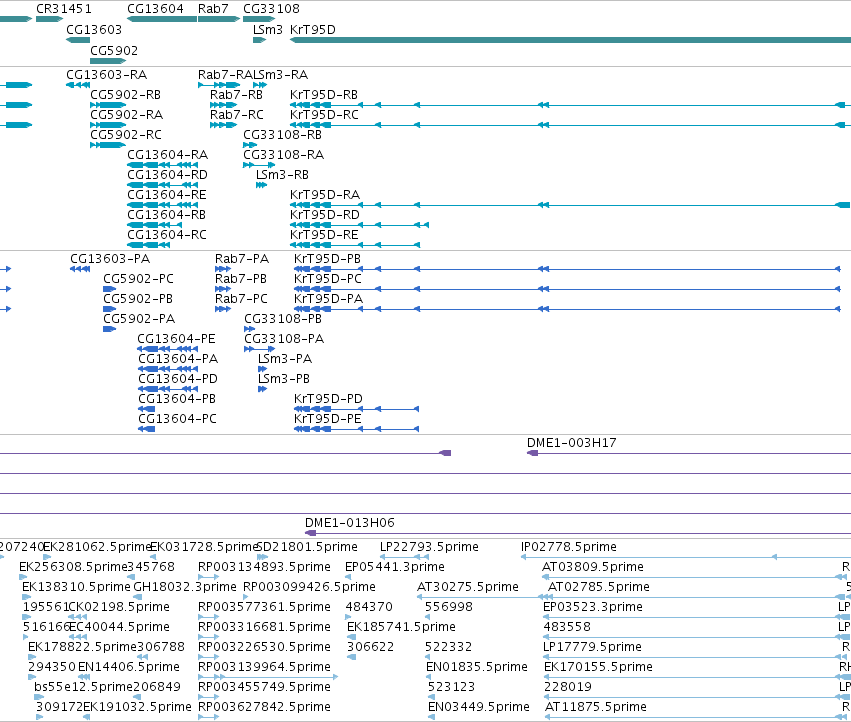Click transcript Rab7-RA label
Viewport: 851px width, 722px height.
[x=226, y=74]
